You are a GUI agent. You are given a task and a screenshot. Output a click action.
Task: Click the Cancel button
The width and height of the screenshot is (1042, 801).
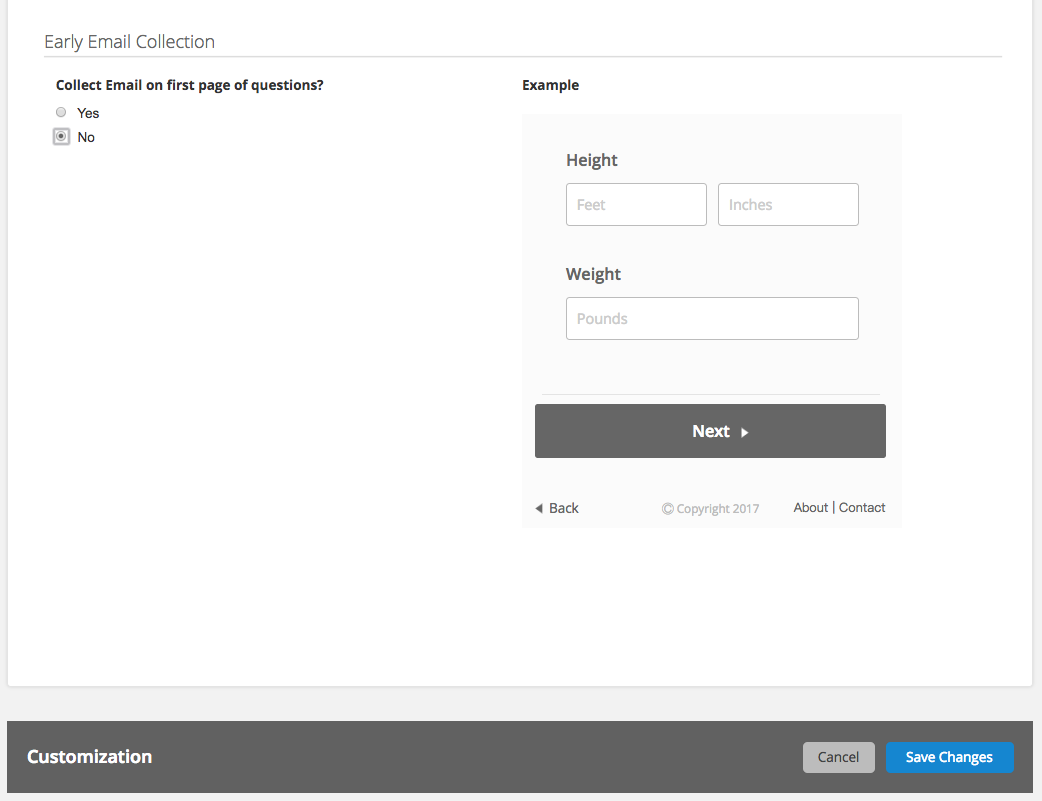[839, 757]
